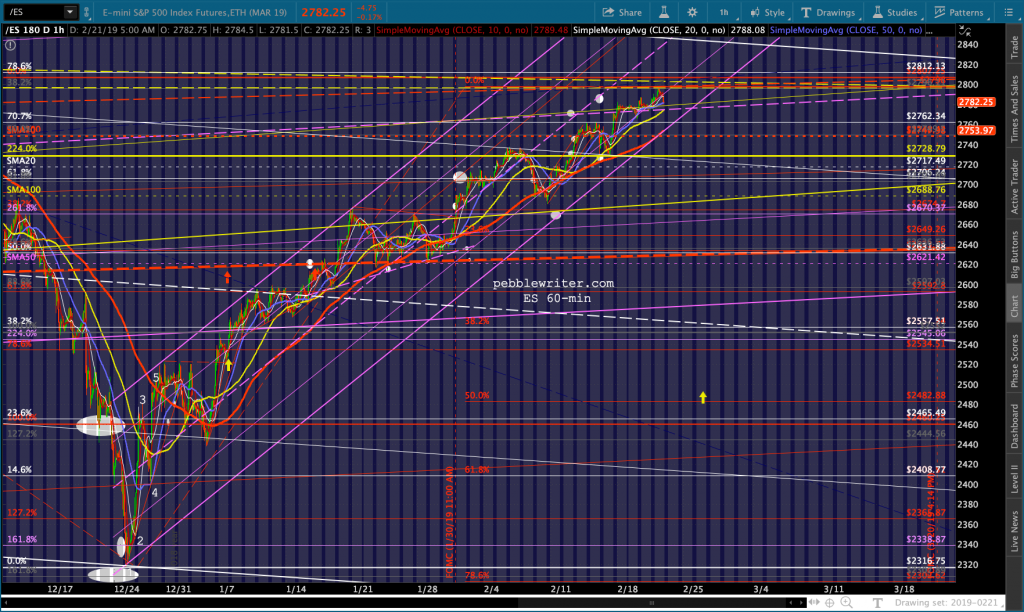Open the Style menu

coord(768,12)
